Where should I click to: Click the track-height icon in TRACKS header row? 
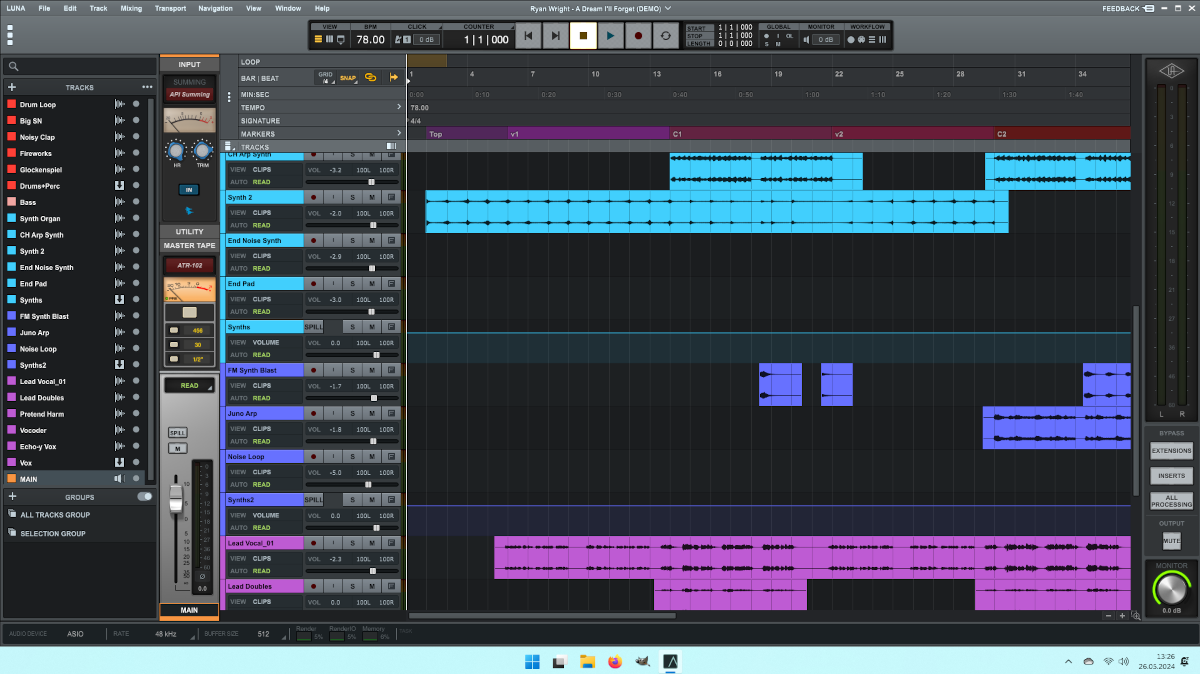tap(391, 146)
